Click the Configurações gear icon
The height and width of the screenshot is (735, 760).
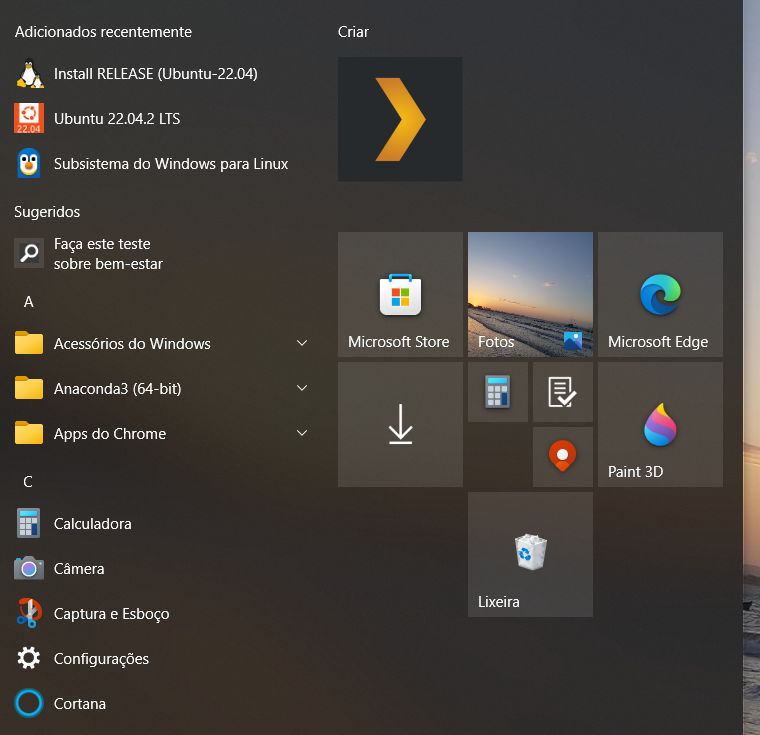click(x=29, y=658)
